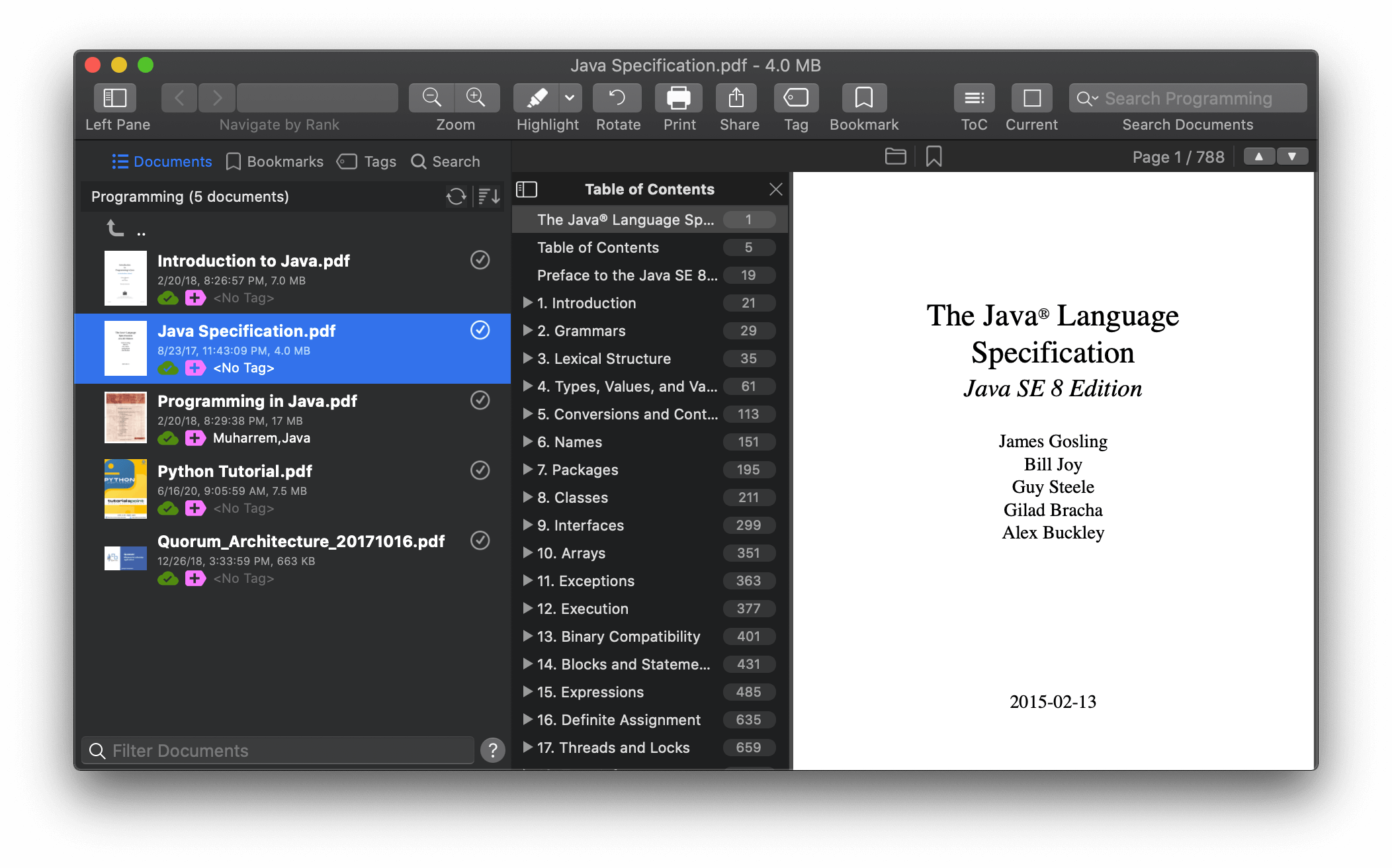Expand the 10. Arrays chapter

click(x=527, y=552)
